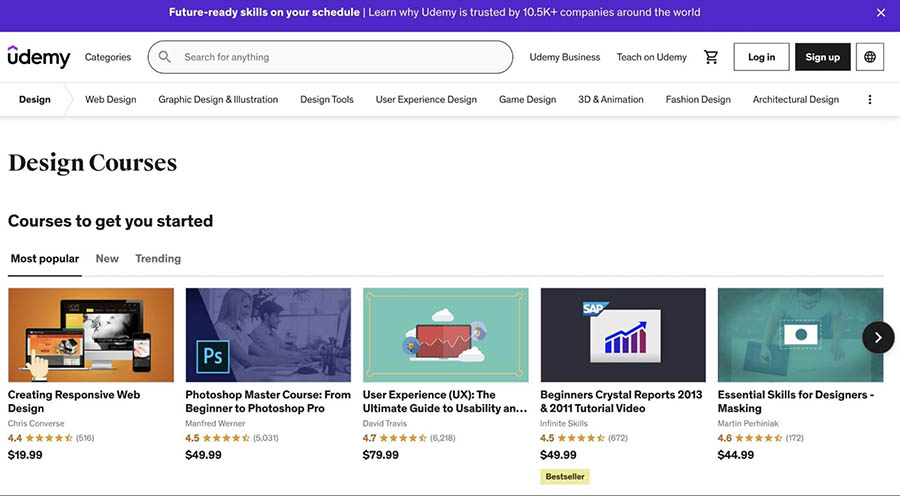Click the Udemy logo
900x496 pixels.
point(39,57)
